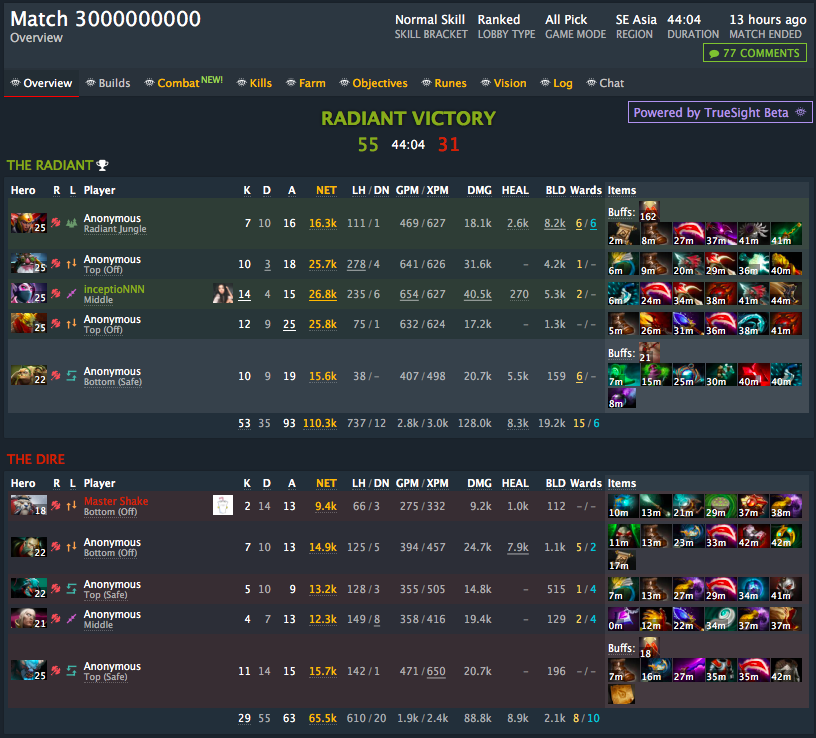The image size is (816, 738).
Task: View the Vision tab
Action: coord(503,83)
